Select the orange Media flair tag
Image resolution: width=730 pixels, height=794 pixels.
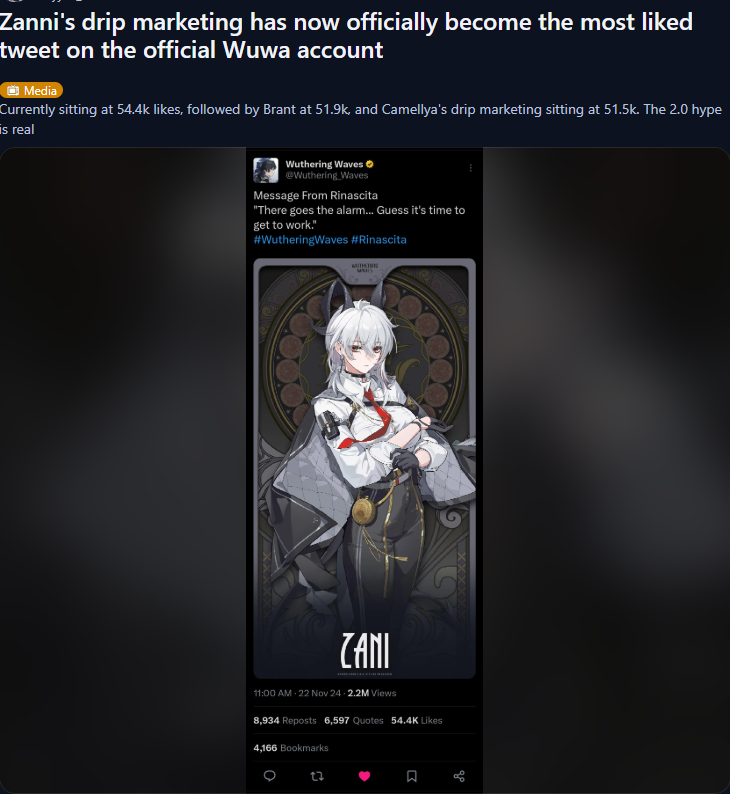[31, 90]
